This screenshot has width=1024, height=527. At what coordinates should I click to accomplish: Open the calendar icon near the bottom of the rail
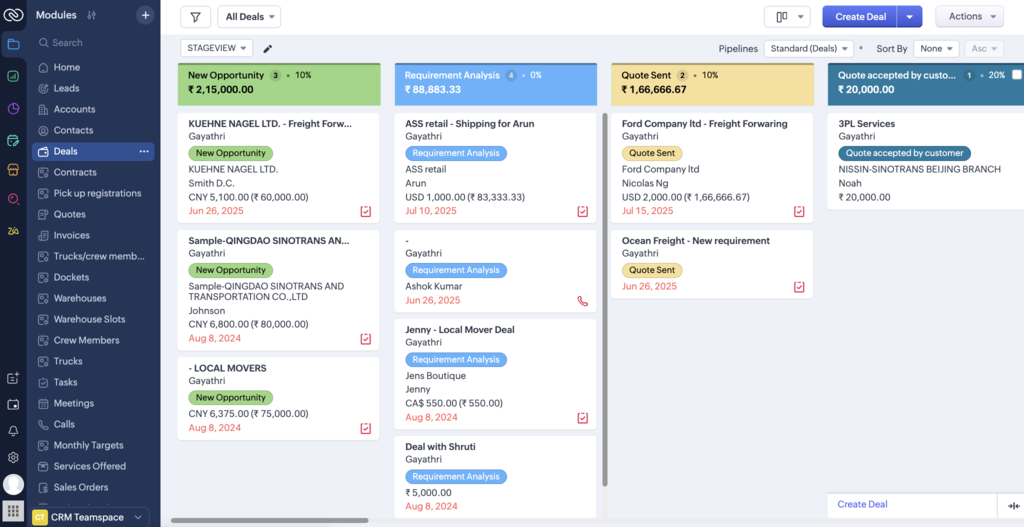(13, 405)
